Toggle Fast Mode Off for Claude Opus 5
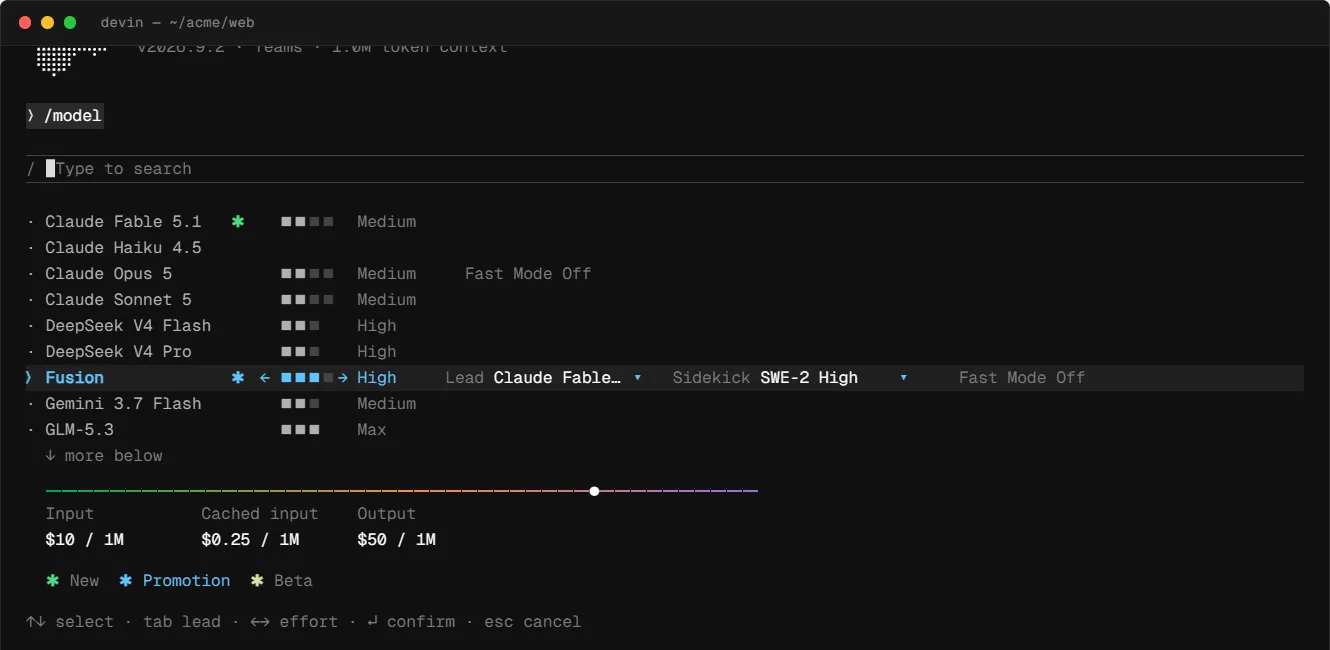Image resolution: width=1330 pixels, height=650 pixels. 528,273
